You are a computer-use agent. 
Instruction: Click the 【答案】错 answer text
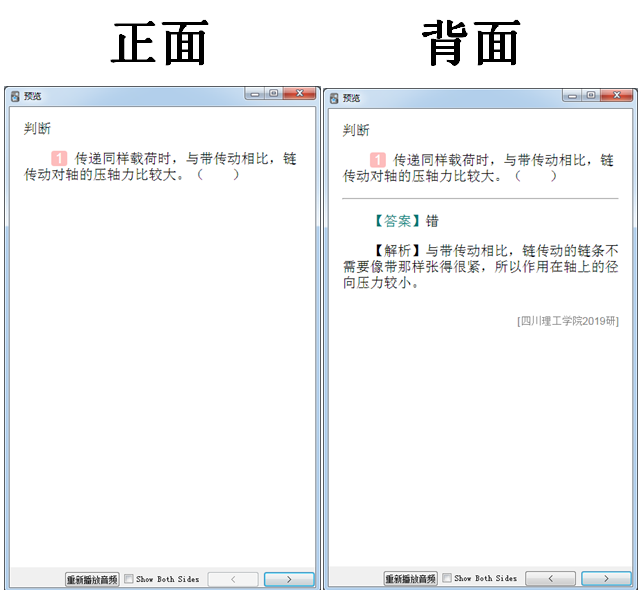pyautogui.click(x=405, y=221)
